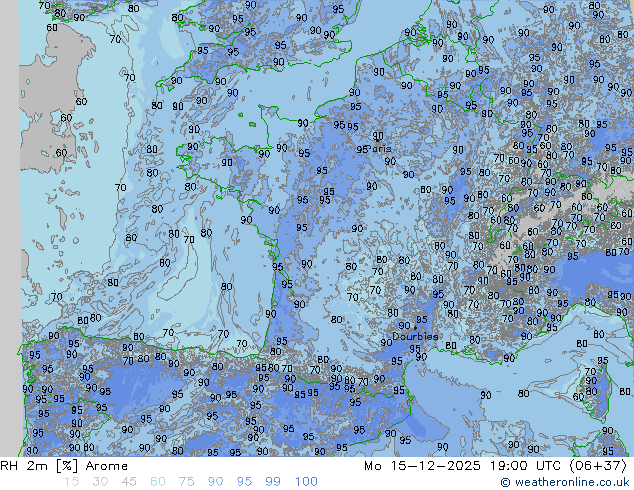This screenshot has width=634, height=490.
Task: Click the 60 value in the color legend
Action: click(158, 482)
